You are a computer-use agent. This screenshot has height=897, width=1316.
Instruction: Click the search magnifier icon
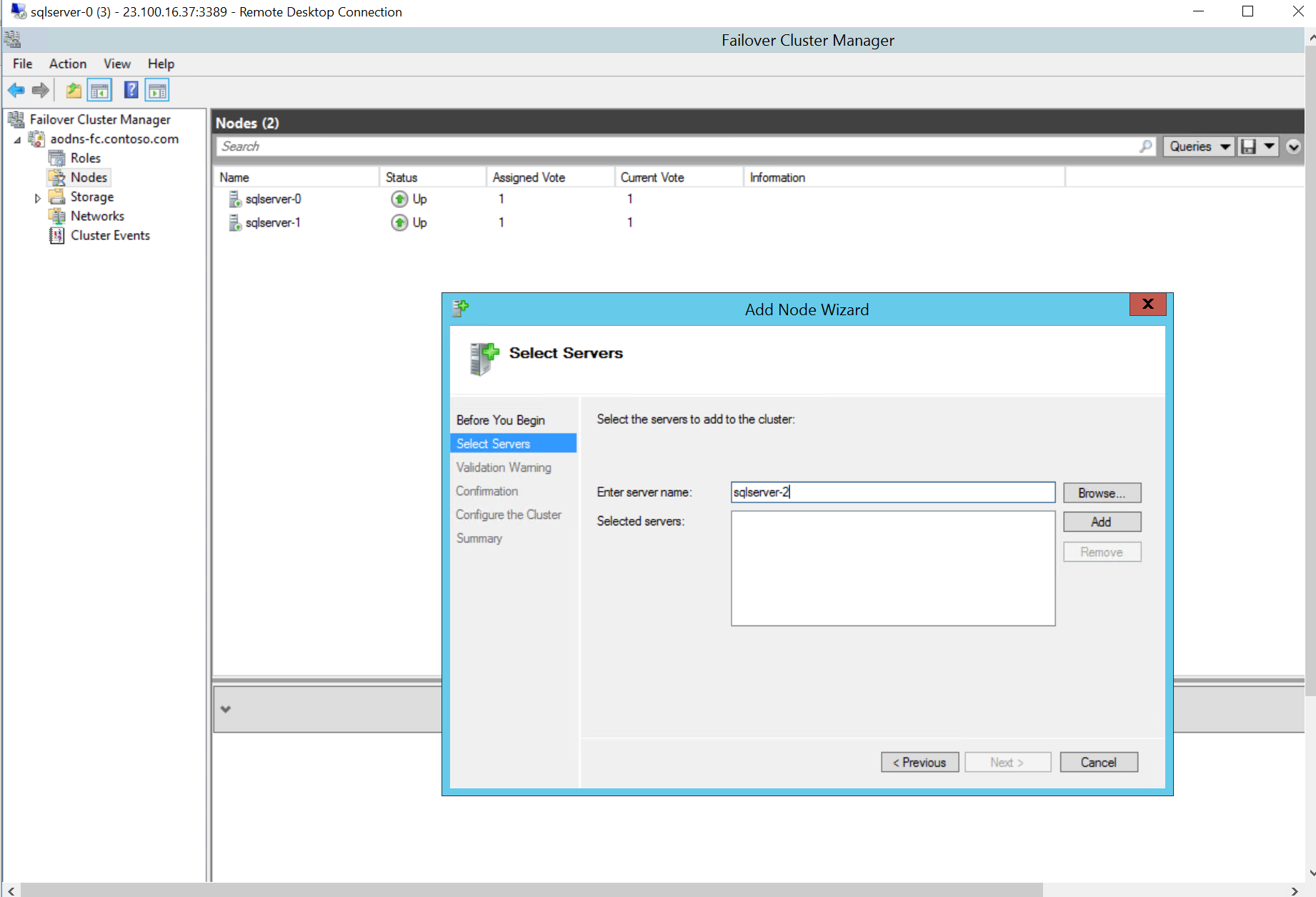(1145, 147)
